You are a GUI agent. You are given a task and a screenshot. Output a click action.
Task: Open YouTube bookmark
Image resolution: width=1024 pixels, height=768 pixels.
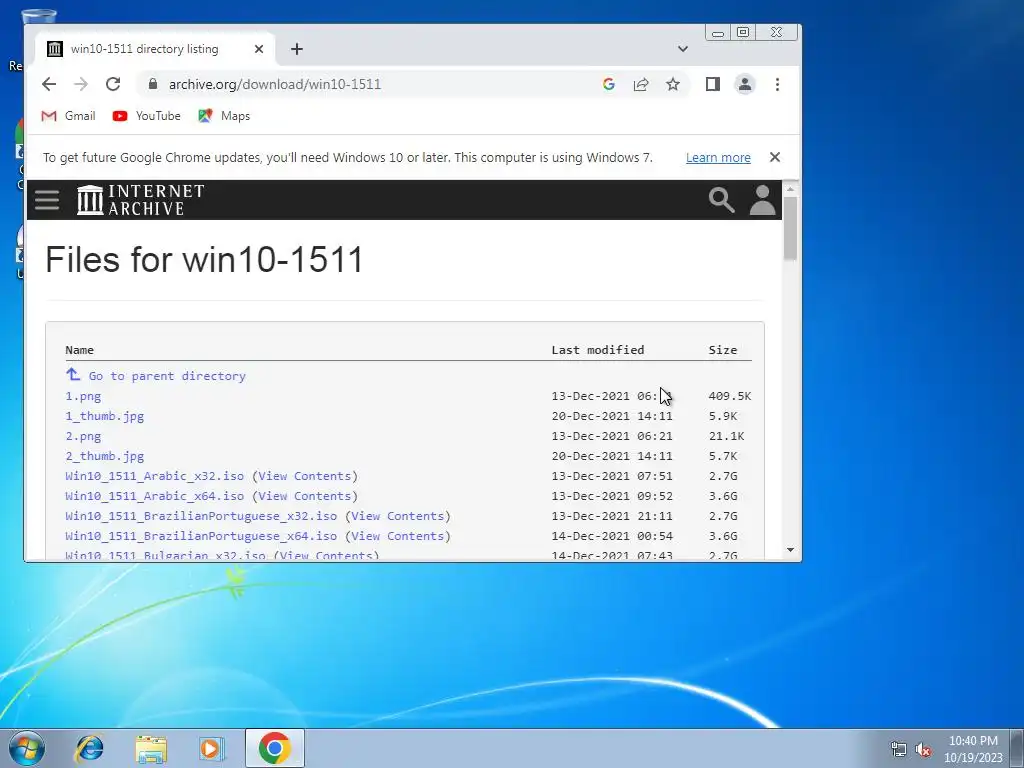tap(146, 116)
